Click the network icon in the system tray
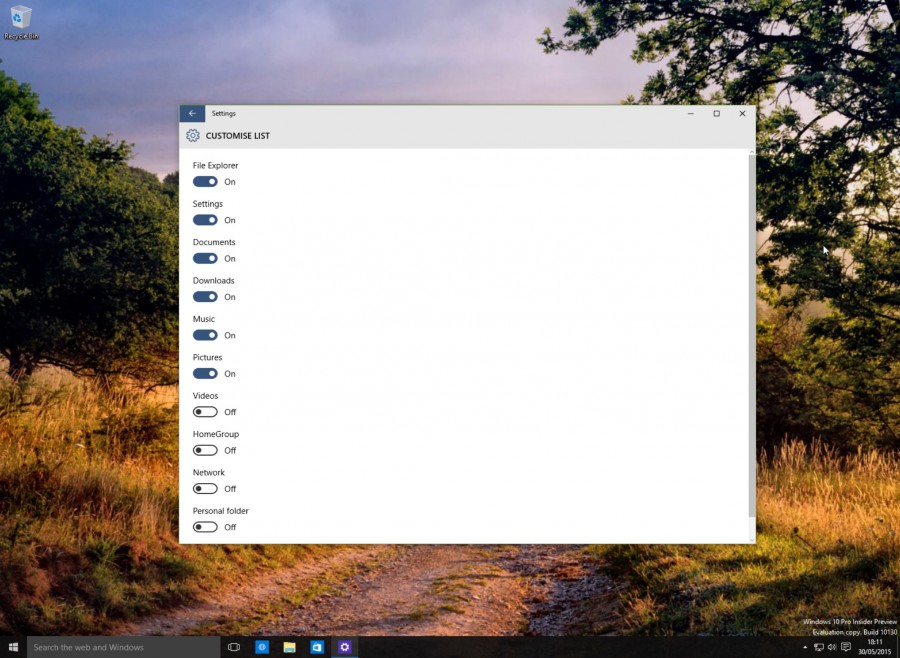 tap(819, 647)
